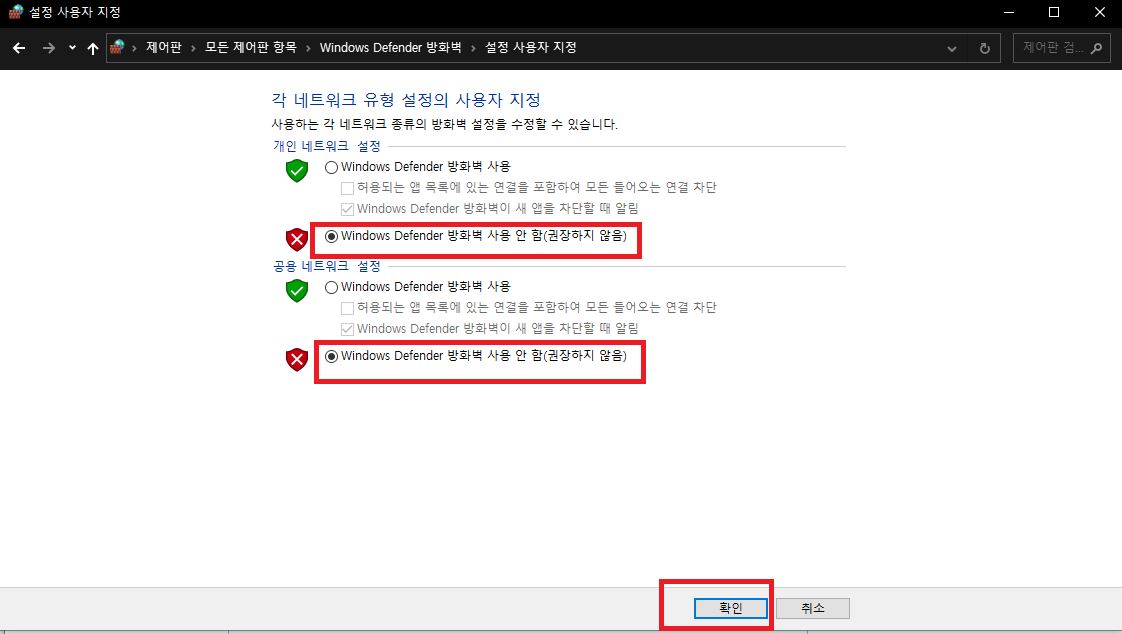
Task: Toggle notify checkbox under 공용 네트워크
Action: pos(347,329)
